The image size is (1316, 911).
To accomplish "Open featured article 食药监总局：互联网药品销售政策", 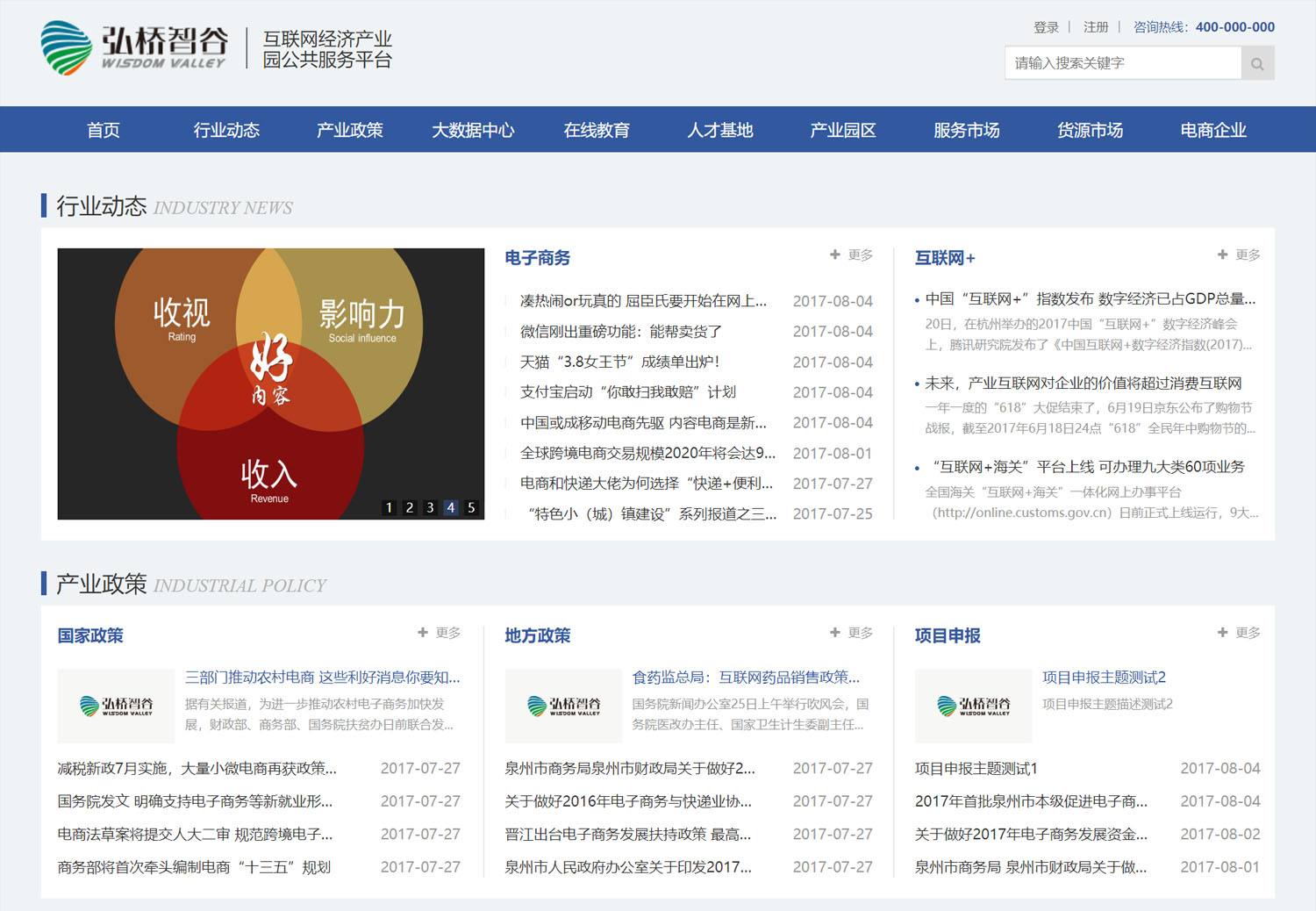I will 747,678.
